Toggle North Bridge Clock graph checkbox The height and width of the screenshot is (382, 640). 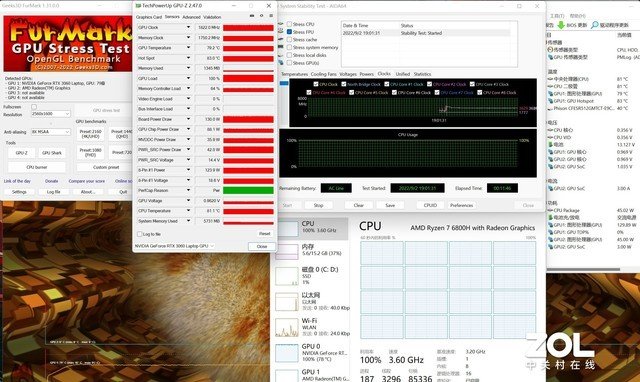pos(344,84)
